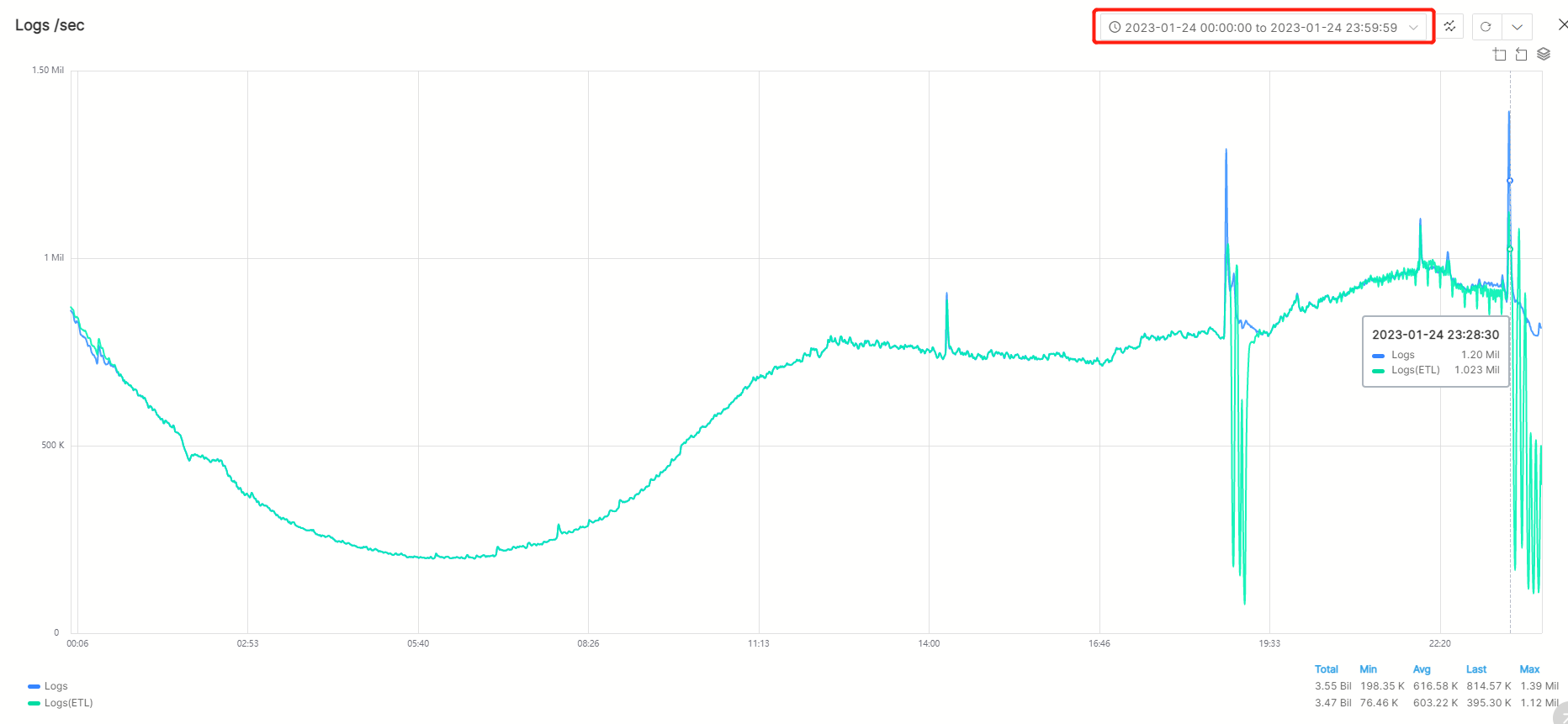The image size is (1568, 724).
Task: Click the Last column header
Action: click(x=1476, y=669)
